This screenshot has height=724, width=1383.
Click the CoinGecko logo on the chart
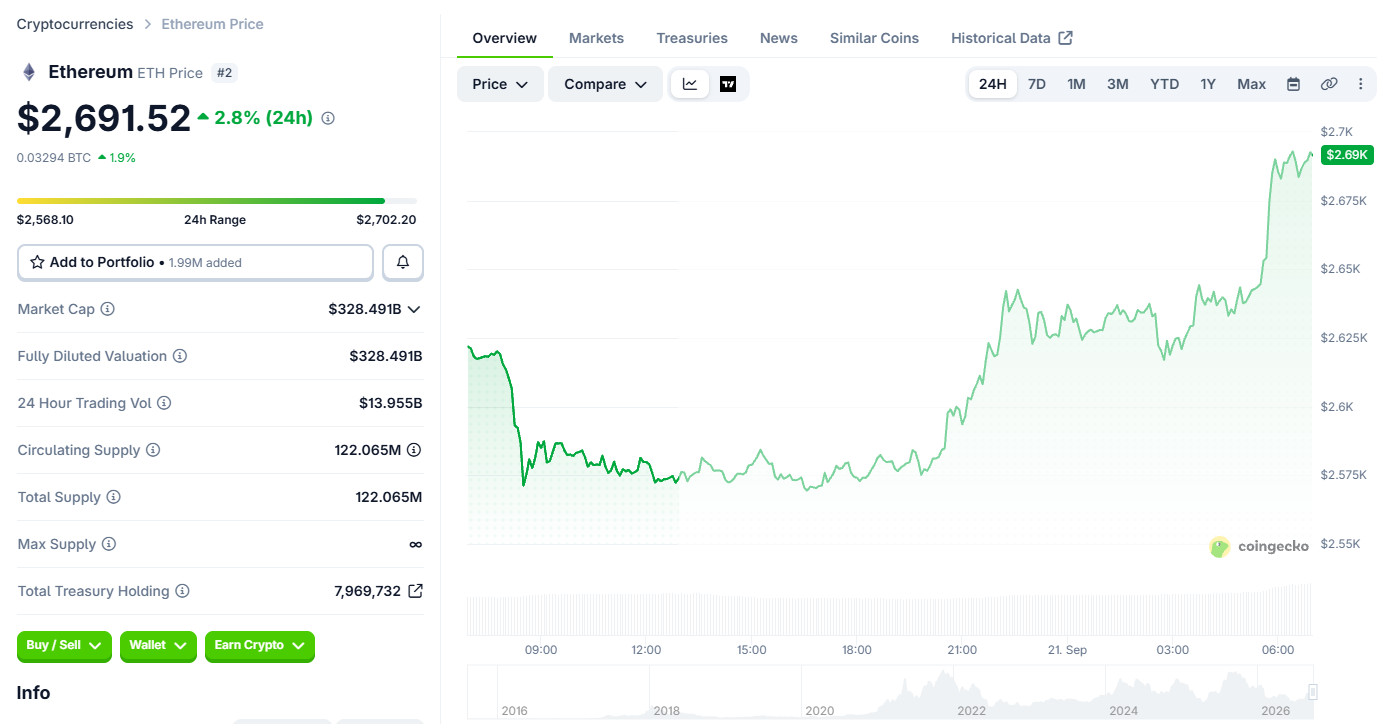point(1259,546)
